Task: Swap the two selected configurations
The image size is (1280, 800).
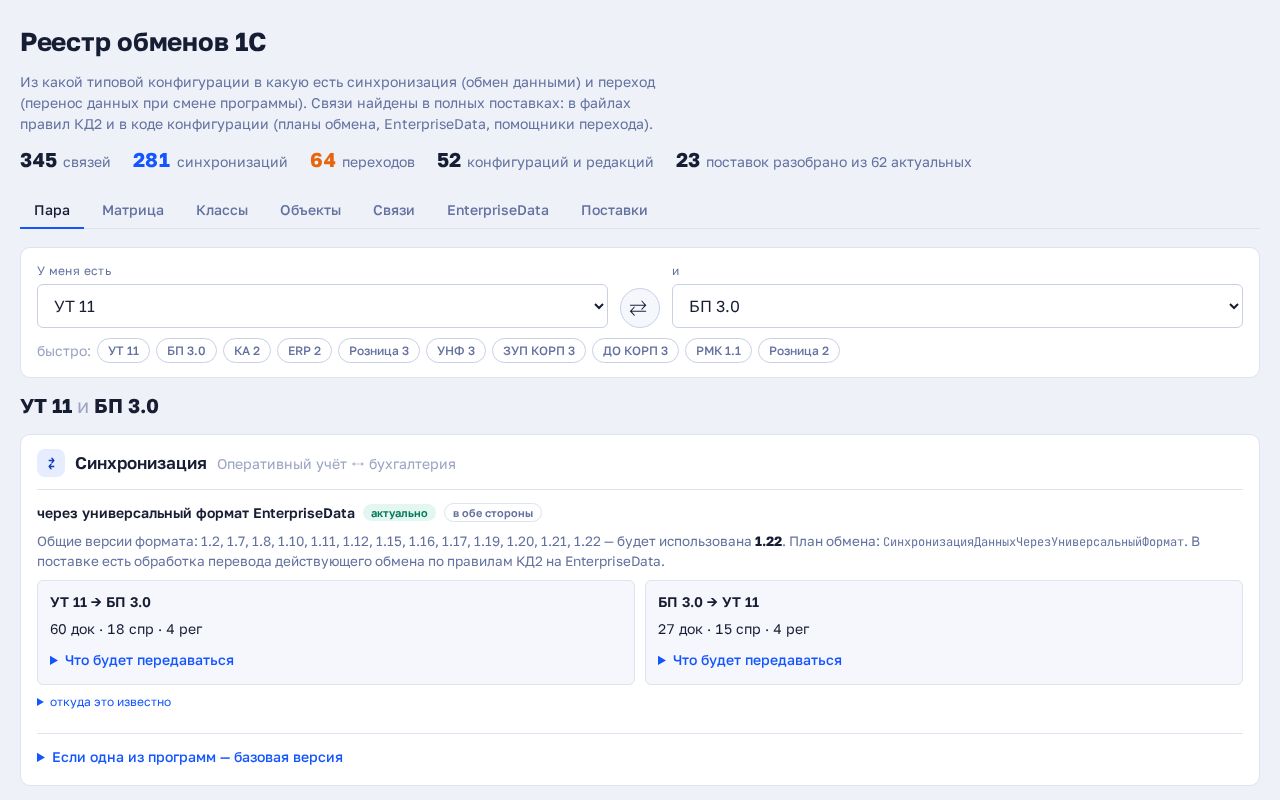Action: 640,307
